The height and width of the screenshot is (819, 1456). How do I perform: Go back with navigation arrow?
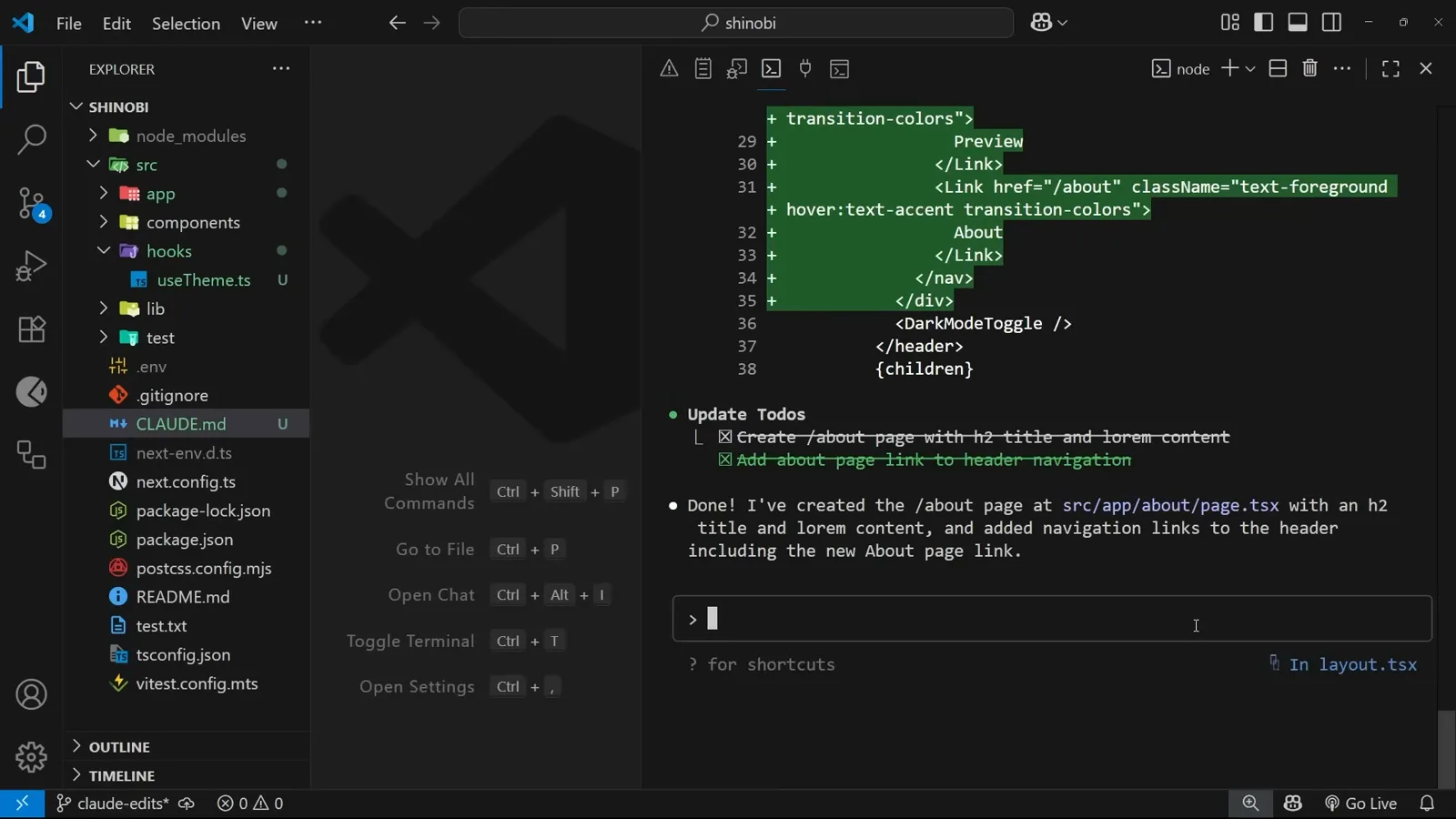tap(397, 23)
